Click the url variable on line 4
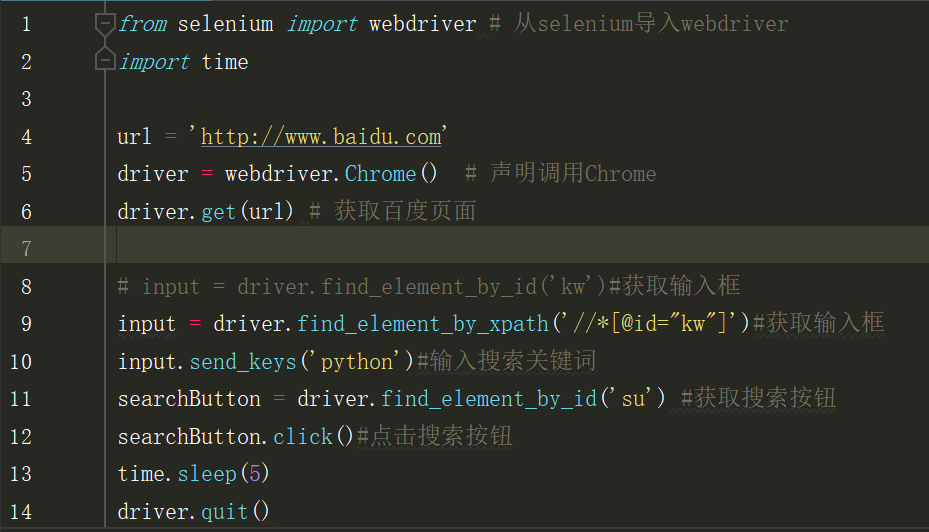The width and height of the screenshot is (929, 532). [135, 136]
